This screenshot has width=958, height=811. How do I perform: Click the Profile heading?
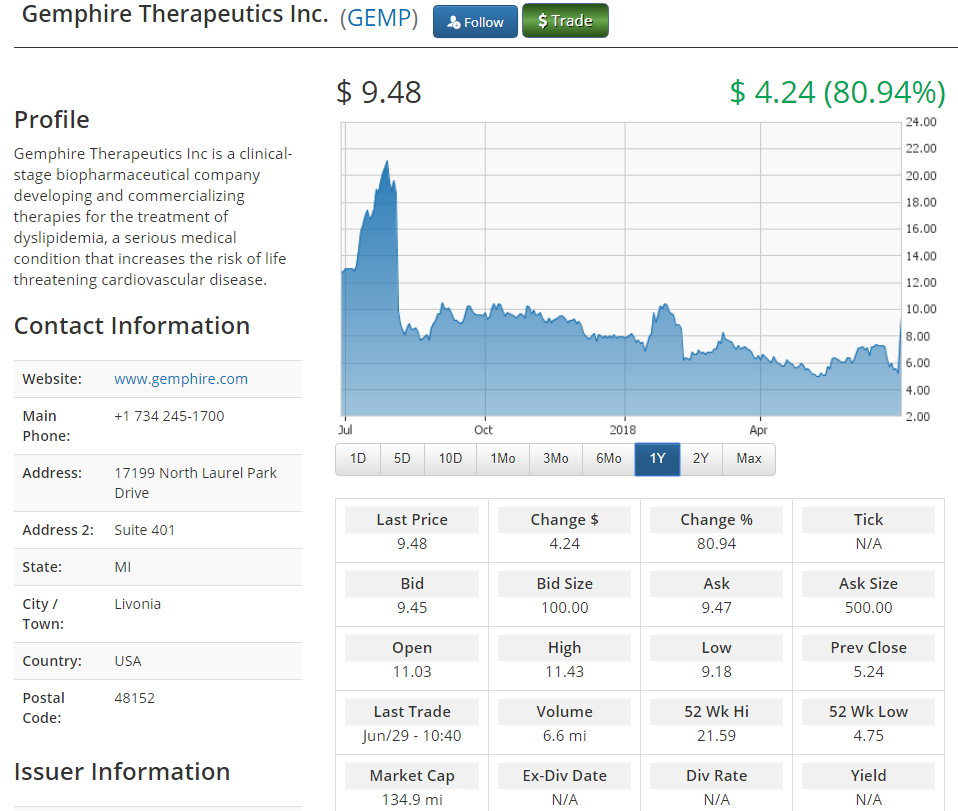tap(52, 120)
